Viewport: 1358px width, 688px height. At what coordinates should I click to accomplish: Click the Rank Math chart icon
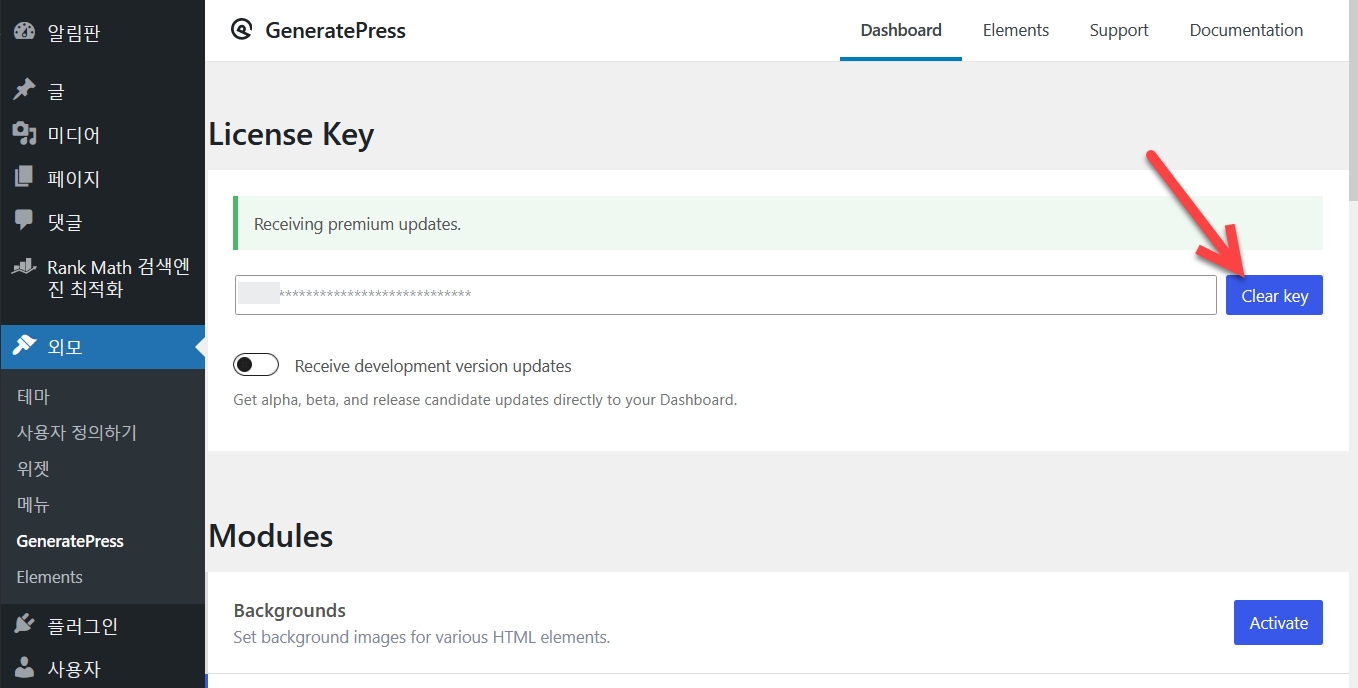pyautogui.click(x=24, y=268)
